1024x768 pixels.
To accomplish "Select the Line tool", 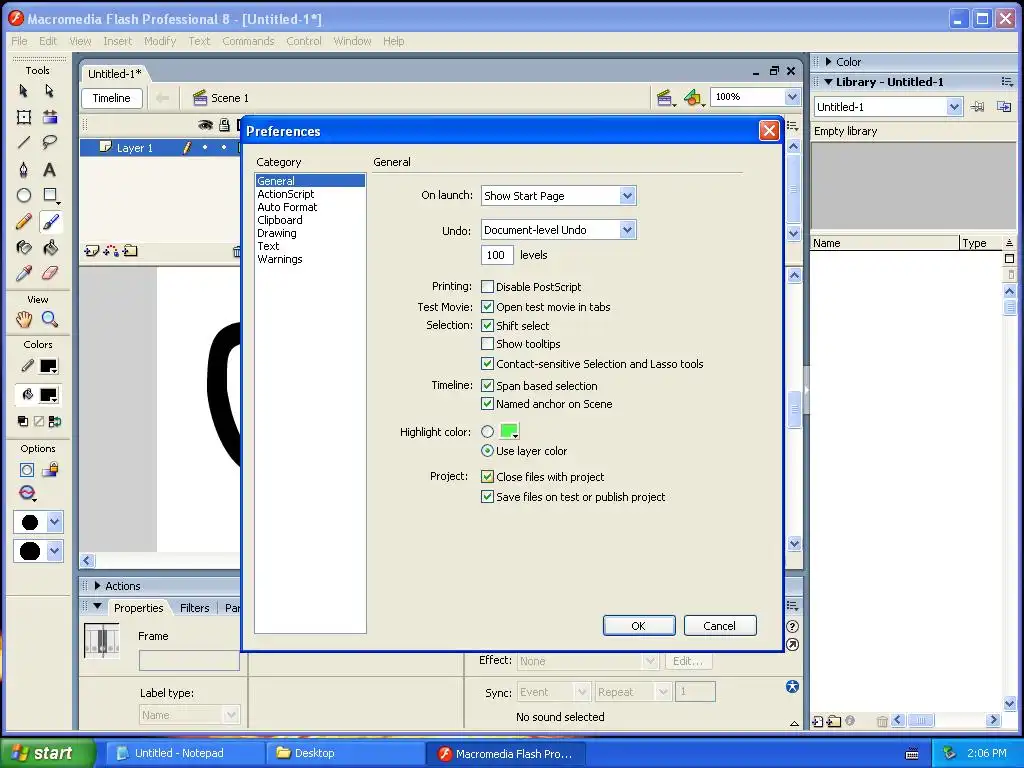I will tap(24, 142).
